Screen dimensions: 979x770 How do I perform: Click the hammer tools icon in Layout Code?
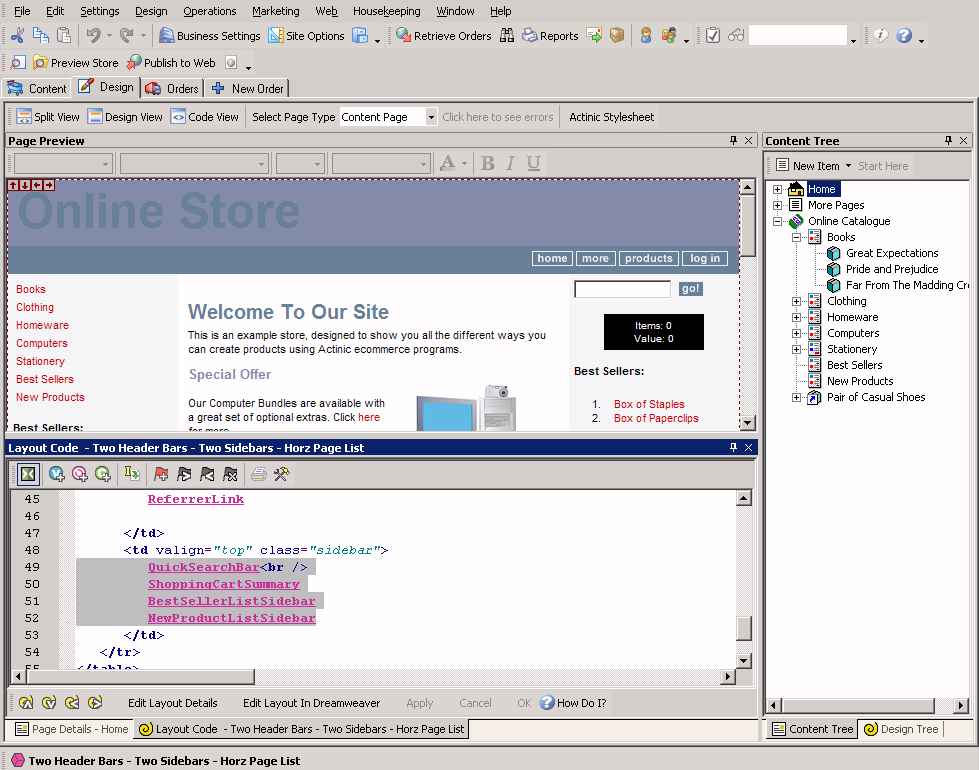click(281, 474)
